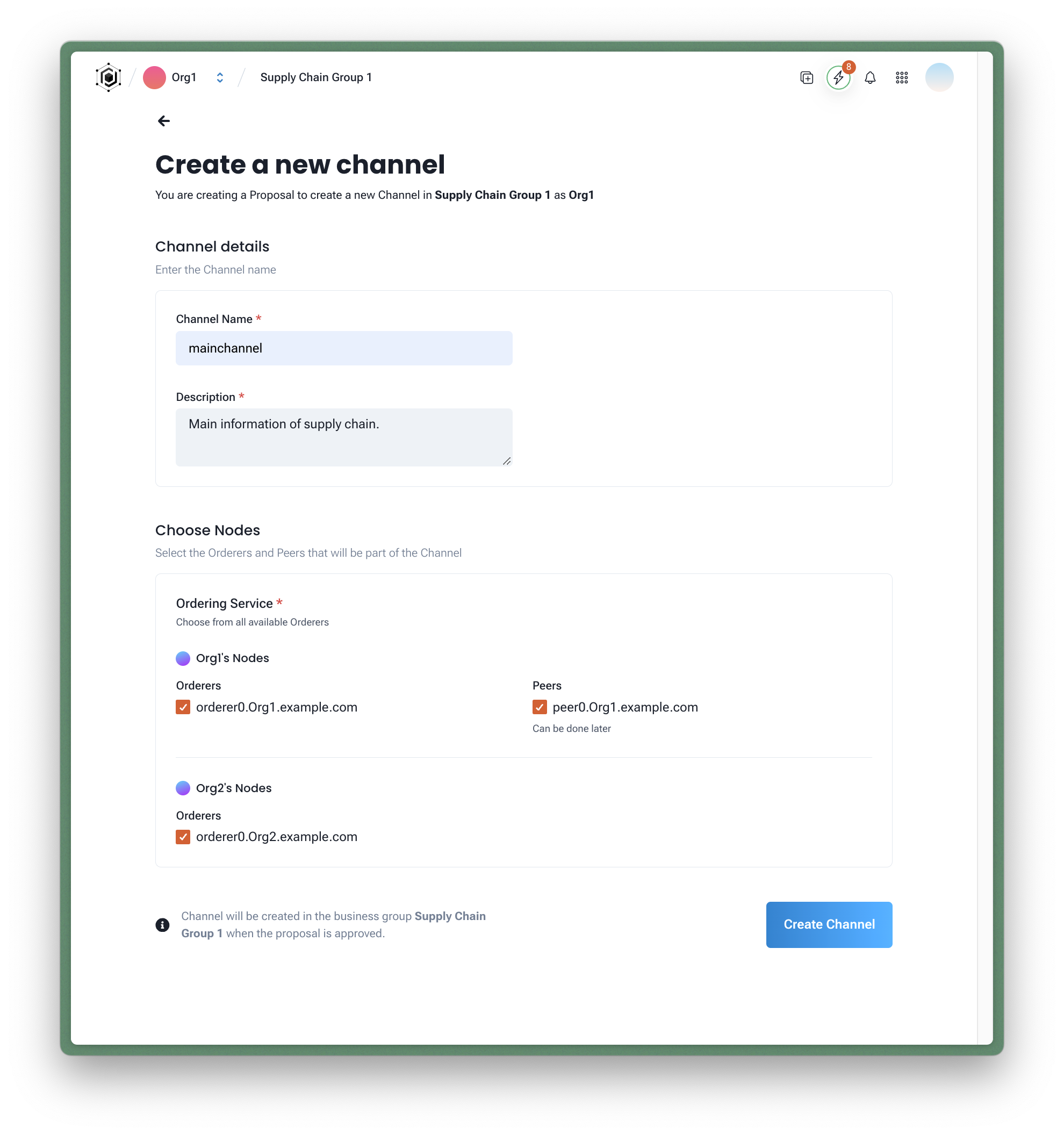Toggle orderer0.Org2.example.com checkbox
1064x1135 pixels.
tap(183, 837)
